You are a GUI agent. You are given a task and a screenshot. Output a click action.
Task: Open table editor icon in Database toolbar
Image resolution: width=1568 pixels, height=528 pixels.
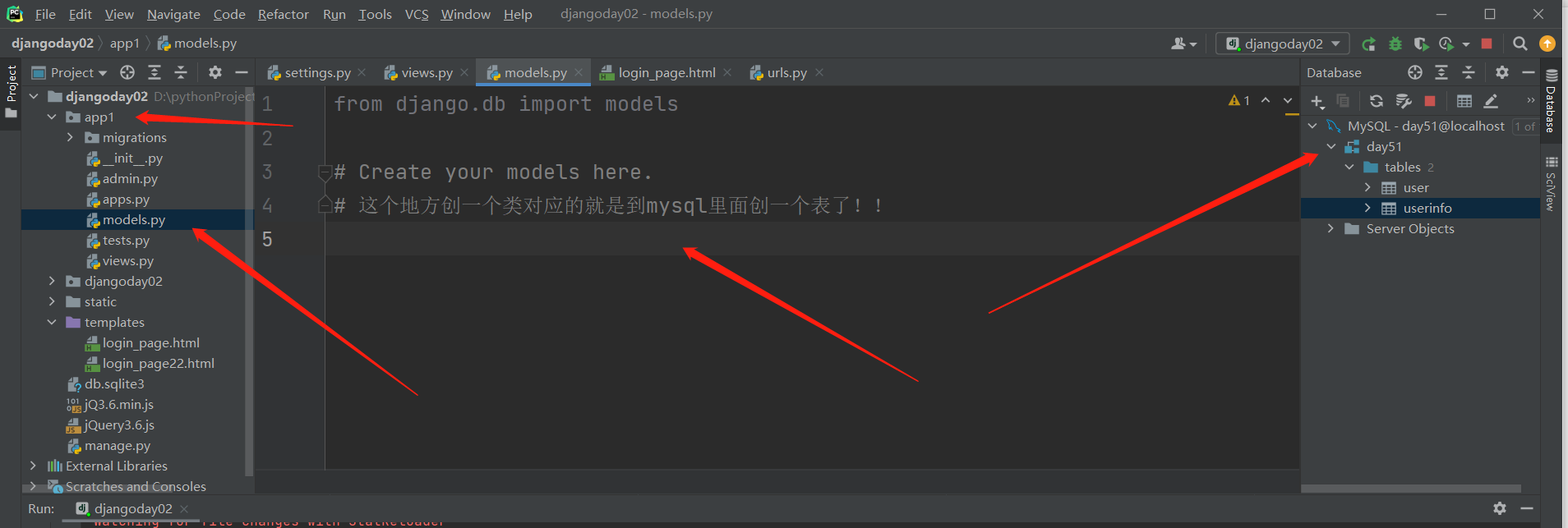pyautogui.click(x=1464, y=101)
